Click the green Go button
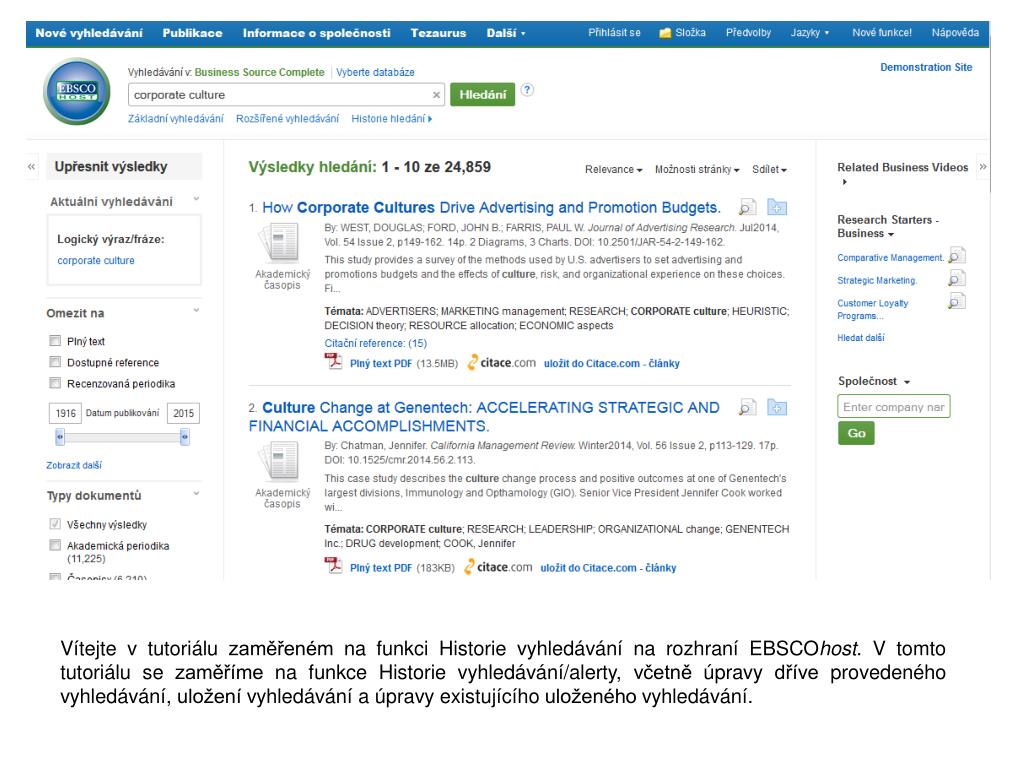Viewport: 1024px width, 768px height. pos(856,433)
